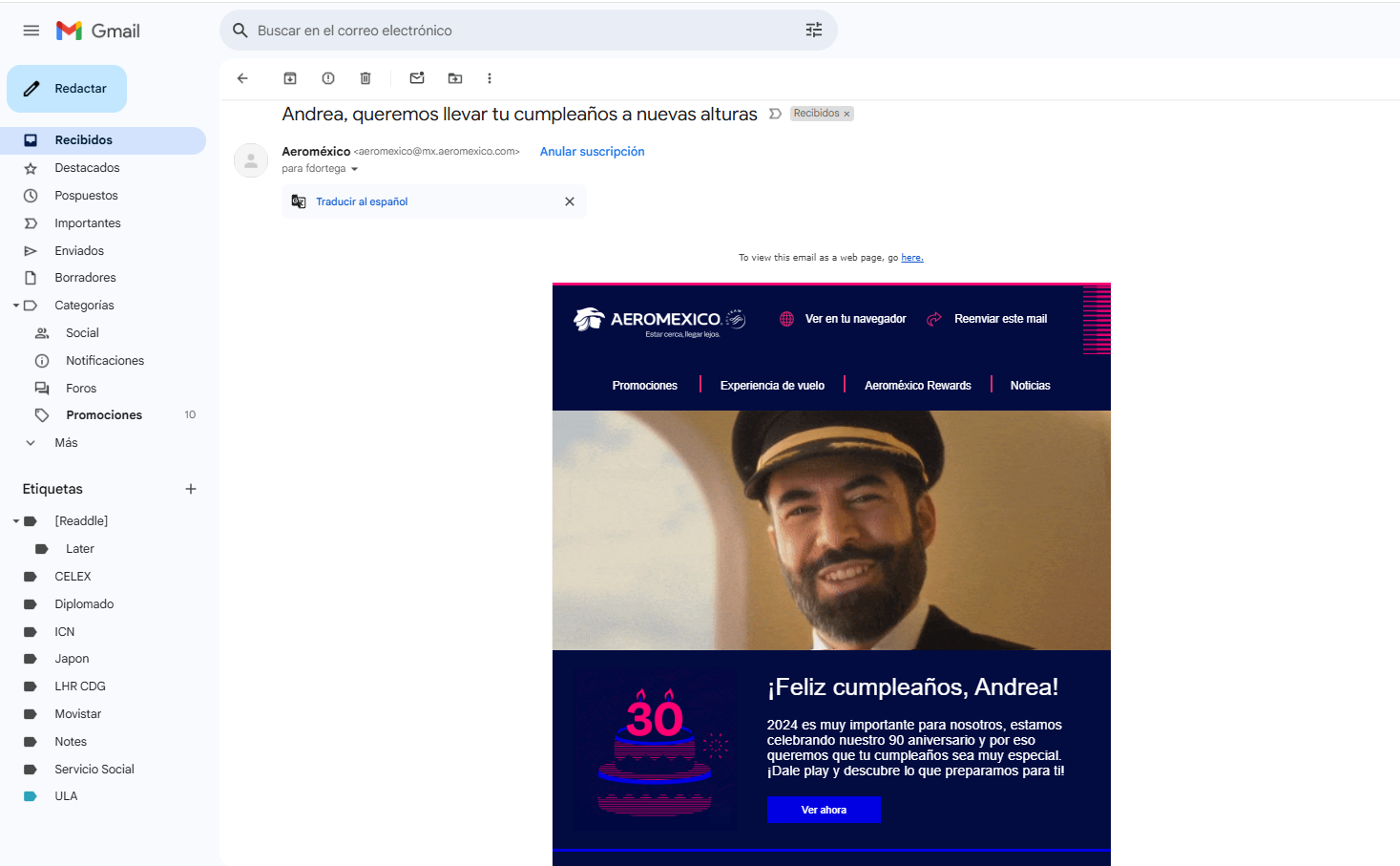Expand recipient details next to fdortega
Image resolution: width=1400 pixels, height=866 pixels.
pyautogui.click(x=355, y=169)
